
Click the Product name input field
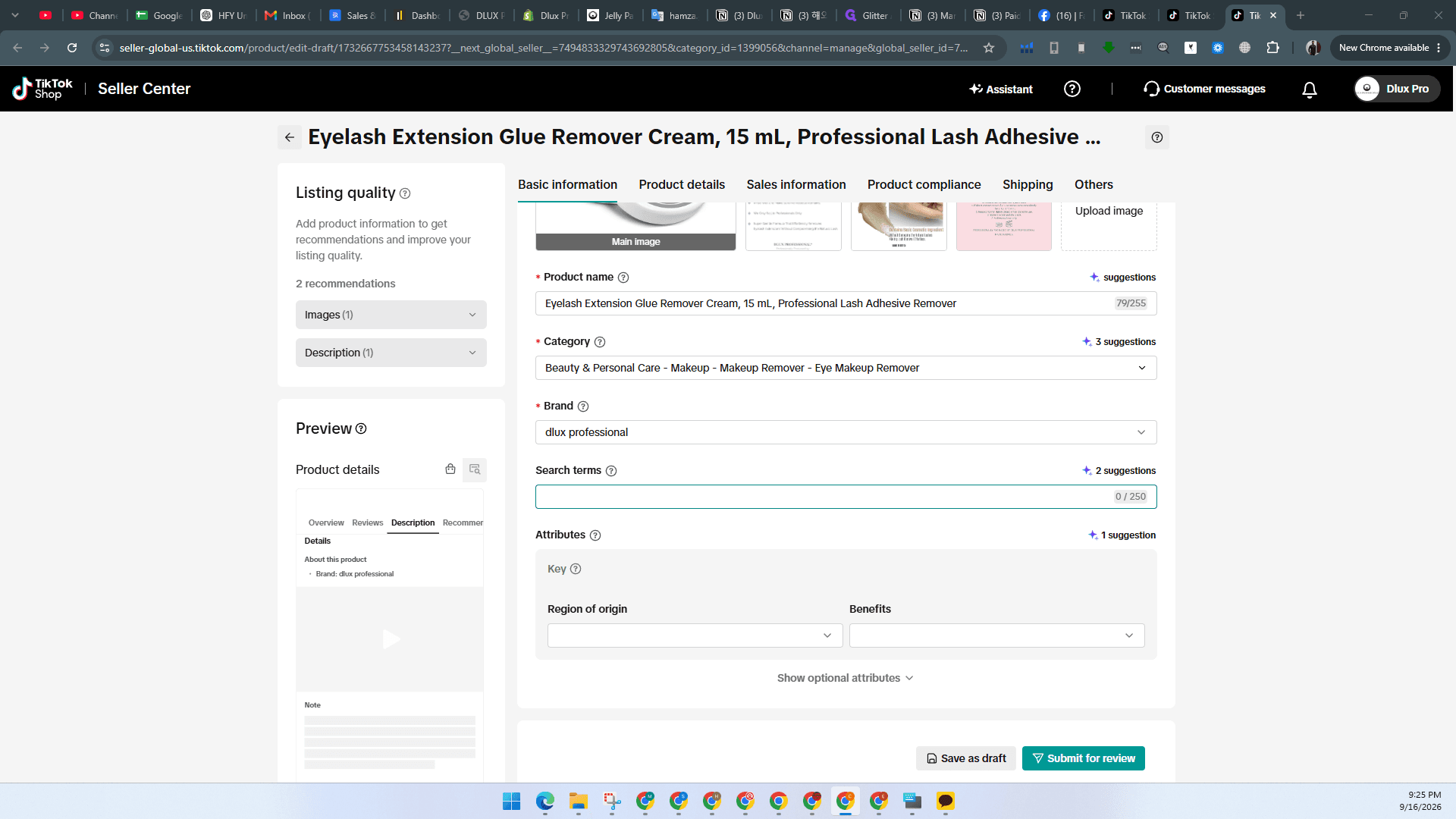pyautogui.click(x=846, y=303)
